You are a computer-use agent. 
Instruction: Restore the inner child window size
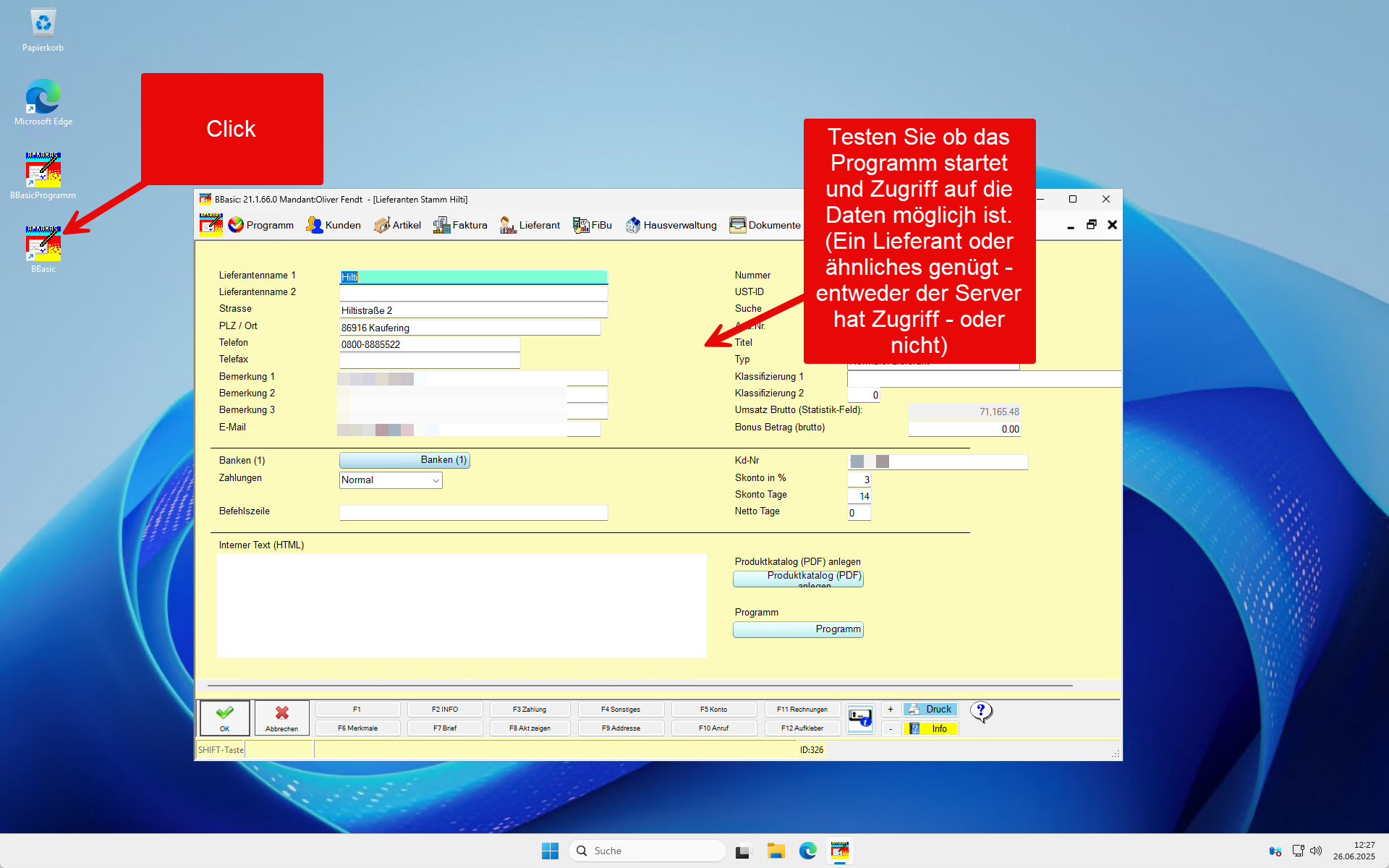[1092, 226]
